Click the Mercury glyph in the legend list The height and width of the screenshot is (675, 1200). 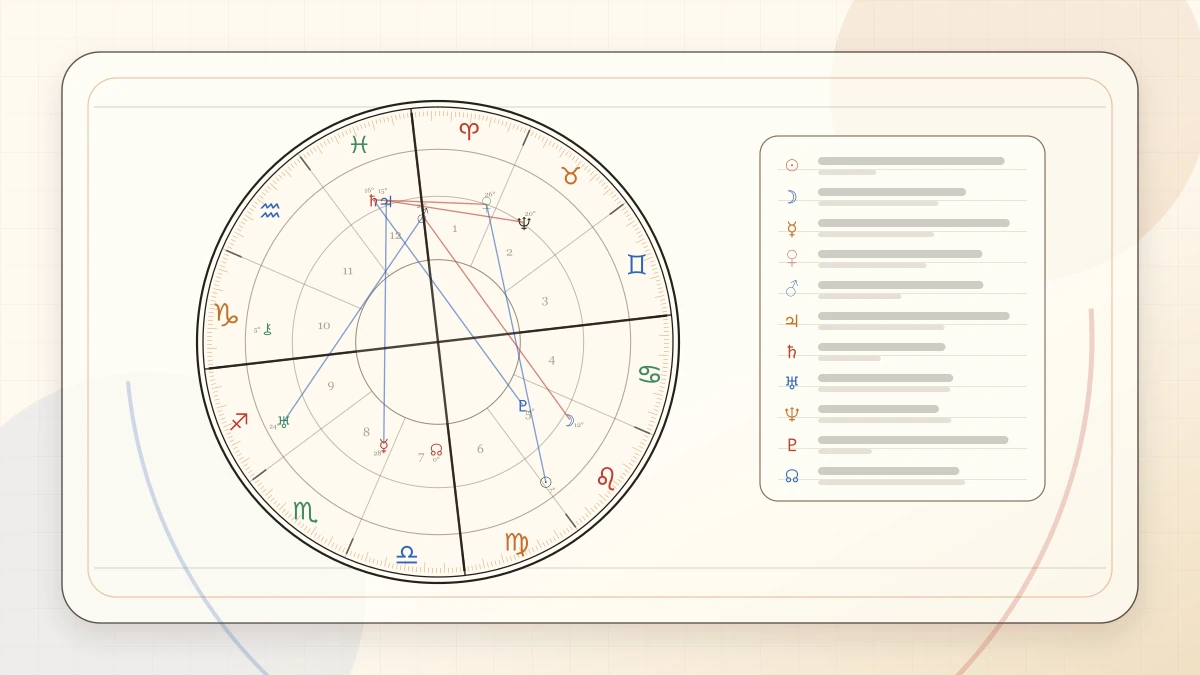(x=792, y=228)
